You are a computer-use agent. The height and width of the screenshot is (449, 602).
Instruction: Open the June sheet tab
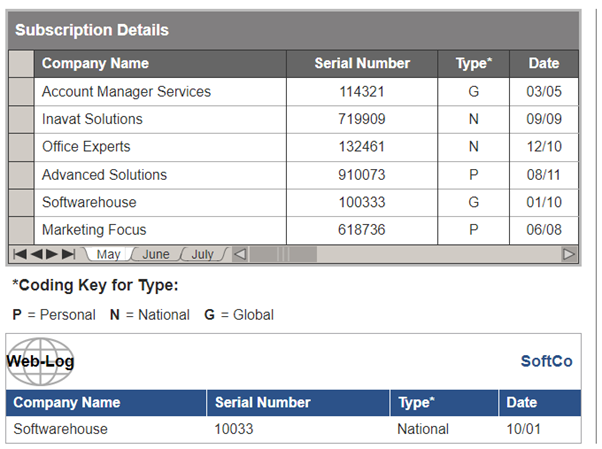[156, 255]
